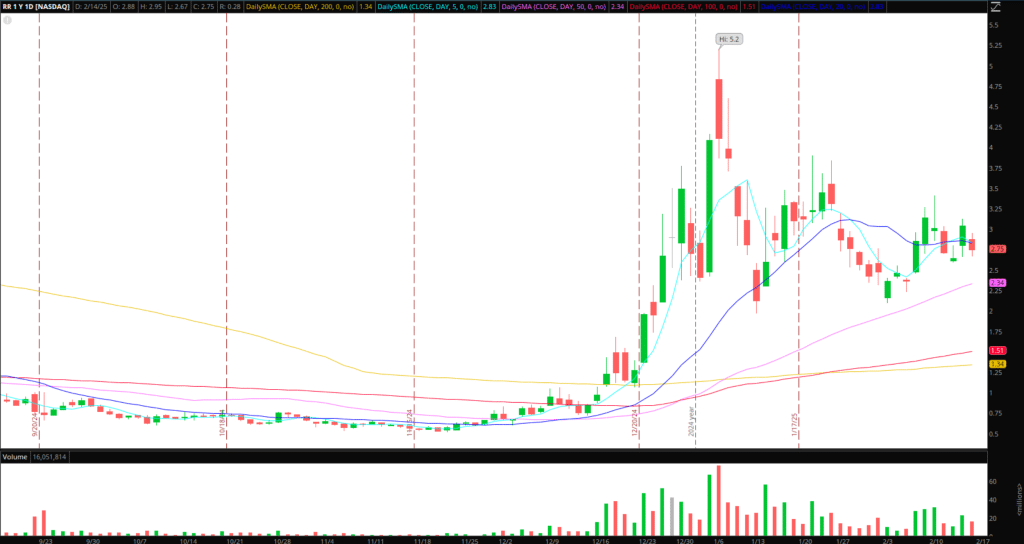Click the R: 0.28 range value
This screenshot has width=1024, height=544.
[x=231, y=7]
